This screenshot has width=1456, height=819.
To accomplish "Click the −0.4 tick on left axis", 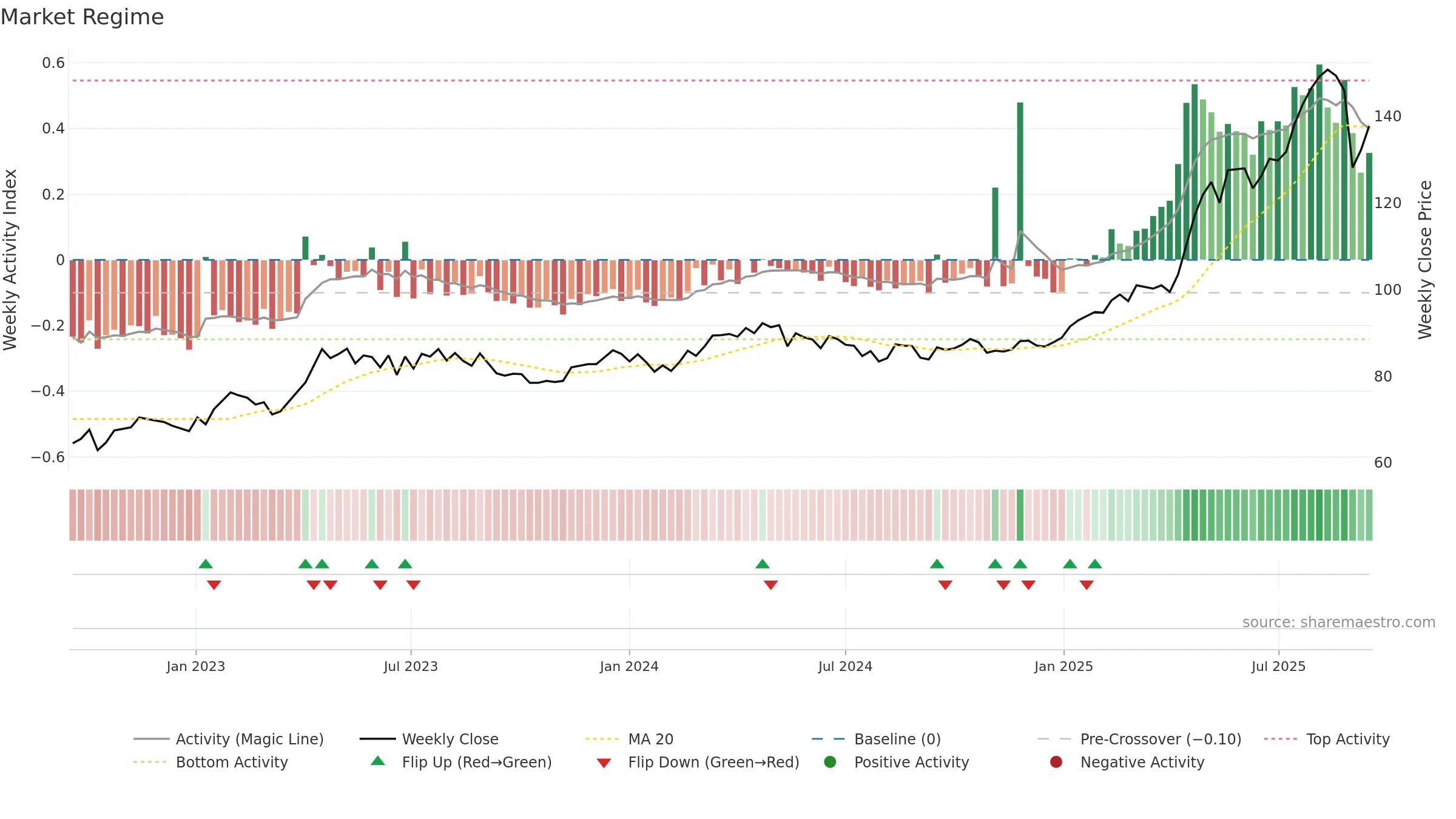I will click(48, 391).
